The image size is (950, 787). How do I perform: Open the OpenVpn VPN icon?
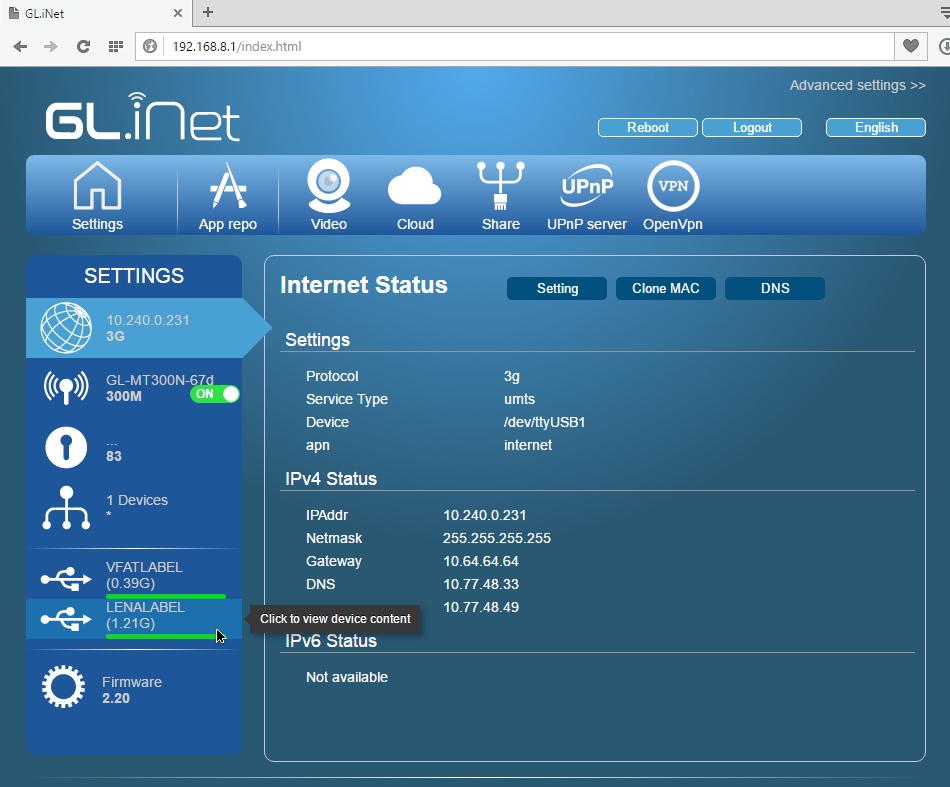(673, 186)
